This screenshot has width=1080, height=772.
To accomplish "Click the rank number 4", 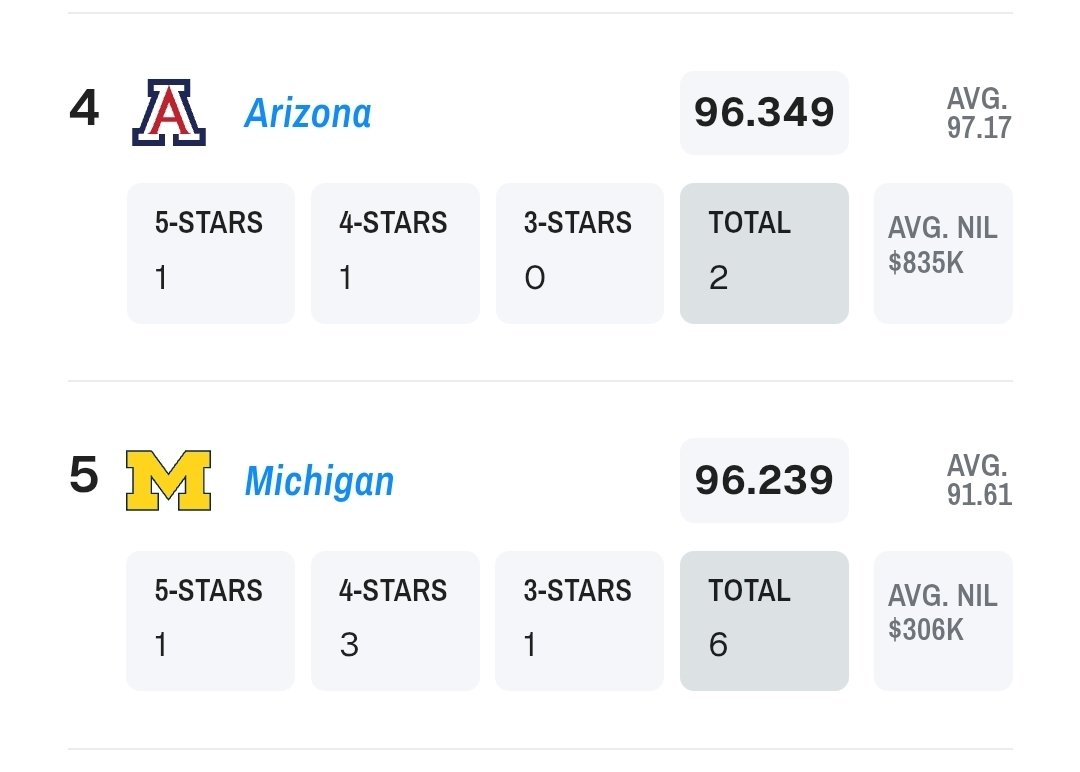I will tap(84, 109).
